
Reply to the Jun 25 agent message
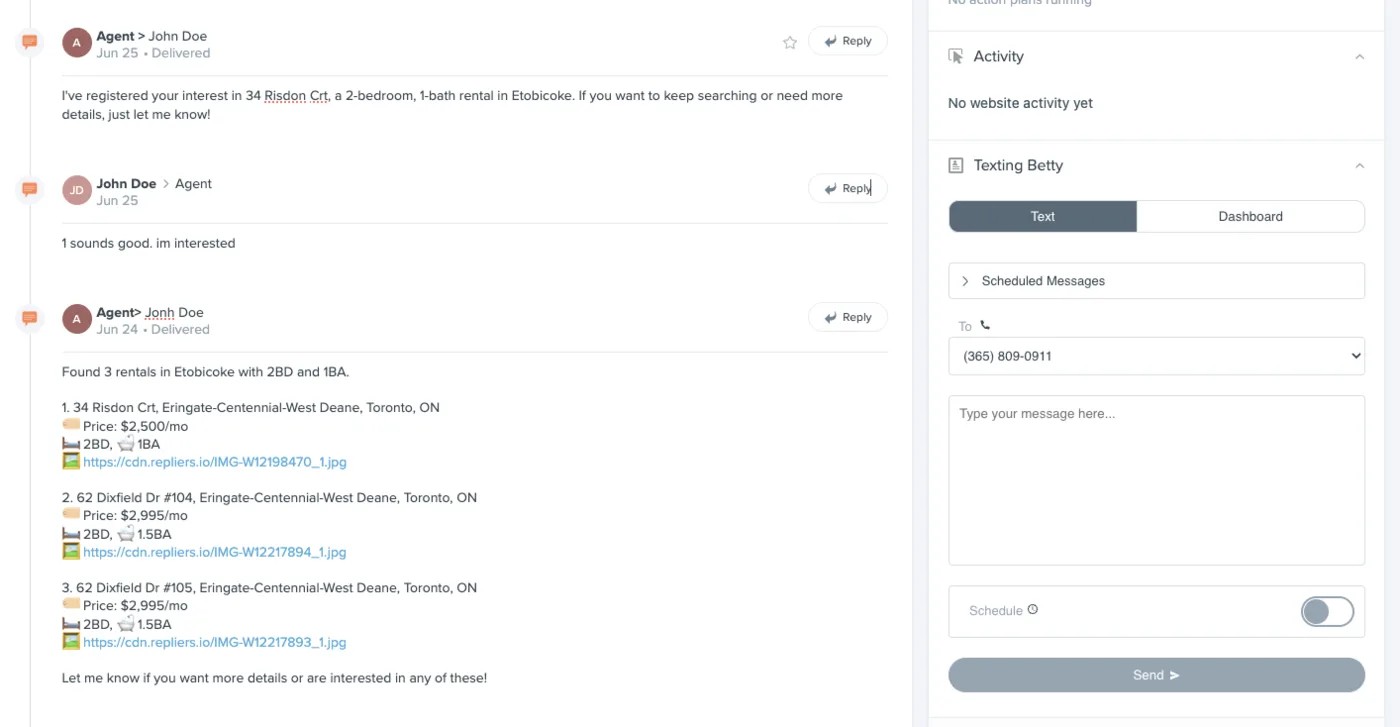click(x=847, y=41)
